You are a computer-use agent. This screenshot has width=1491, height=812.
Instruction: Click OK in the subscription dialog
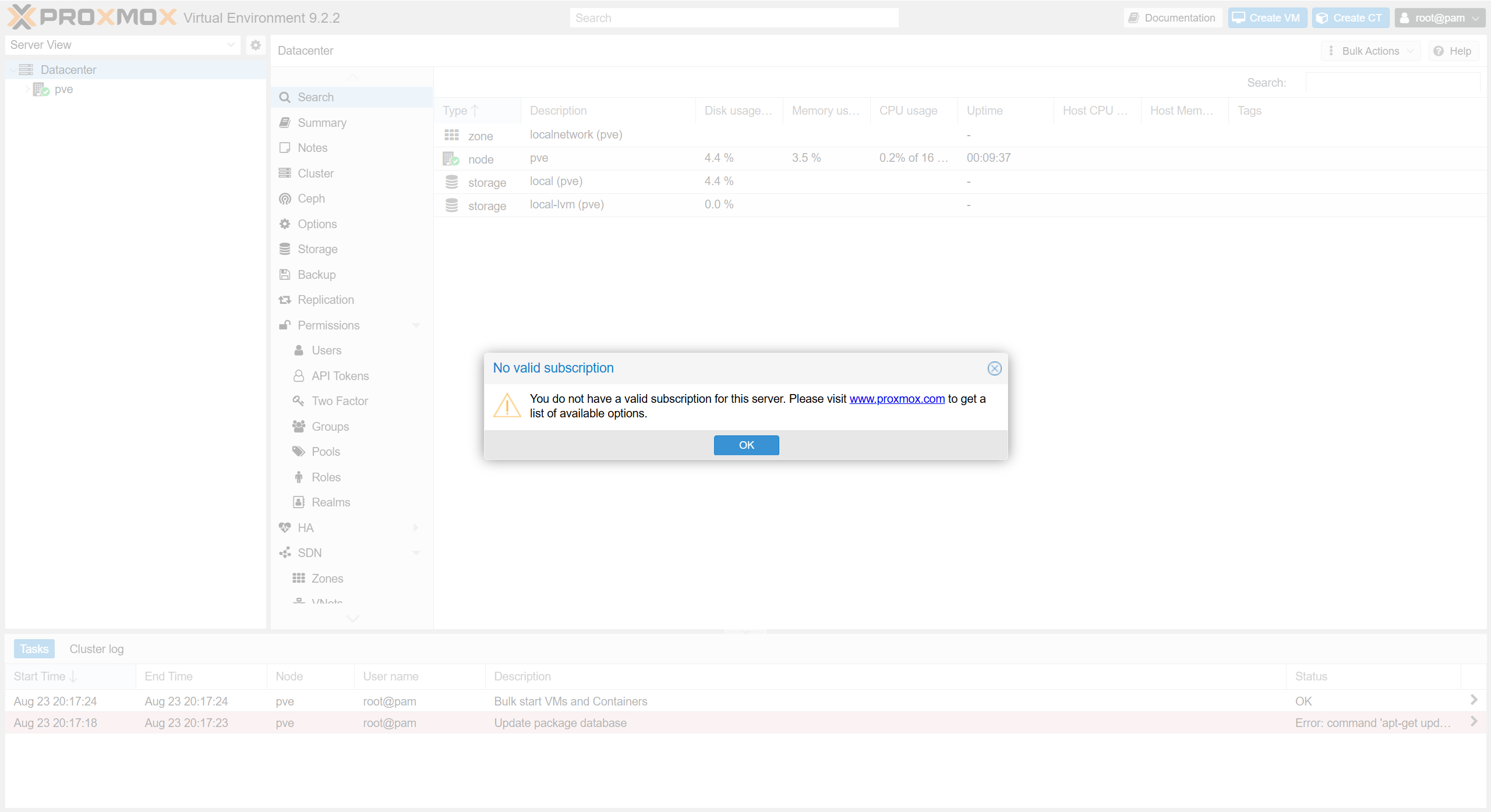point(746,445)
